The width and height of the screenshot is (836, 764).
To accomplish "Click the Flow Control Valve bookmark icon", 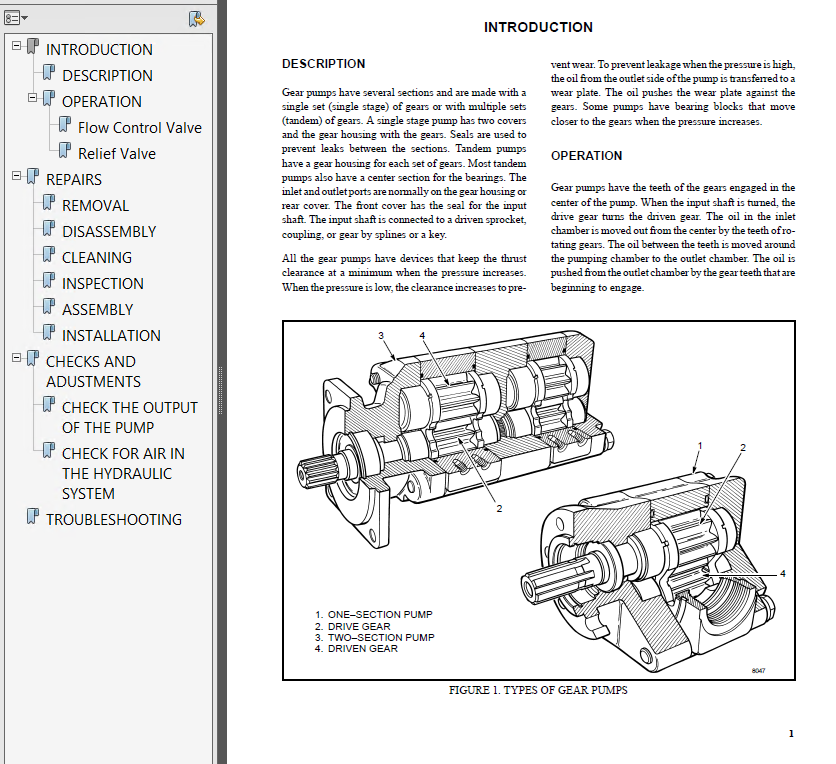I will (65, 125).
